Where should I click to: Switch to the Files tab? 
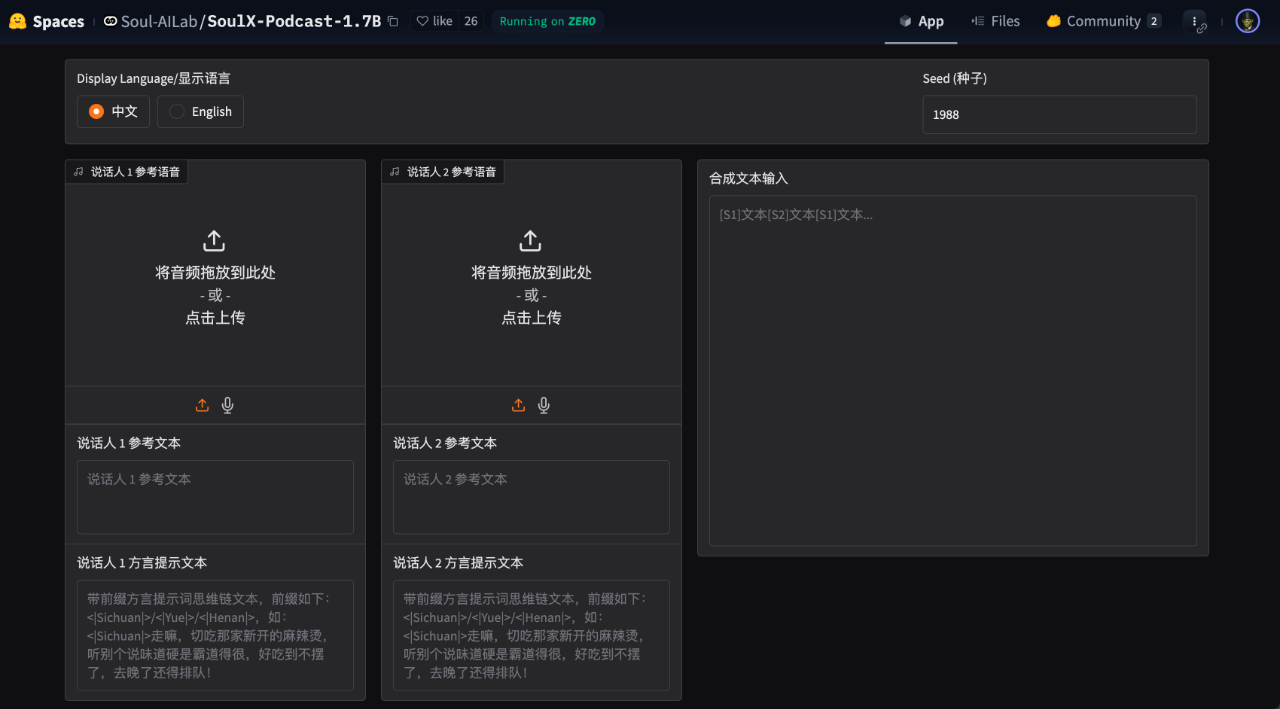point(995,20)
